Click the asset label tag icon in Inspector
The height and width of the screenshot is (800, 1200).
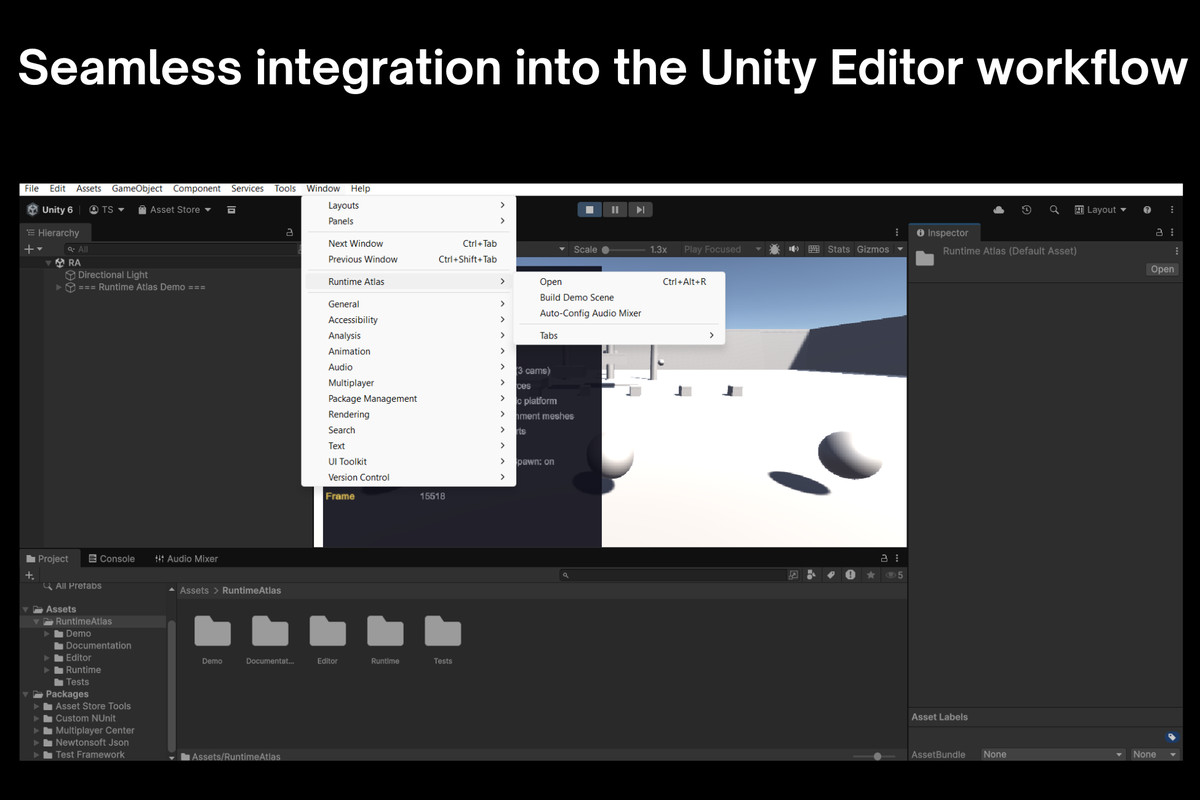coord(1172,737)
